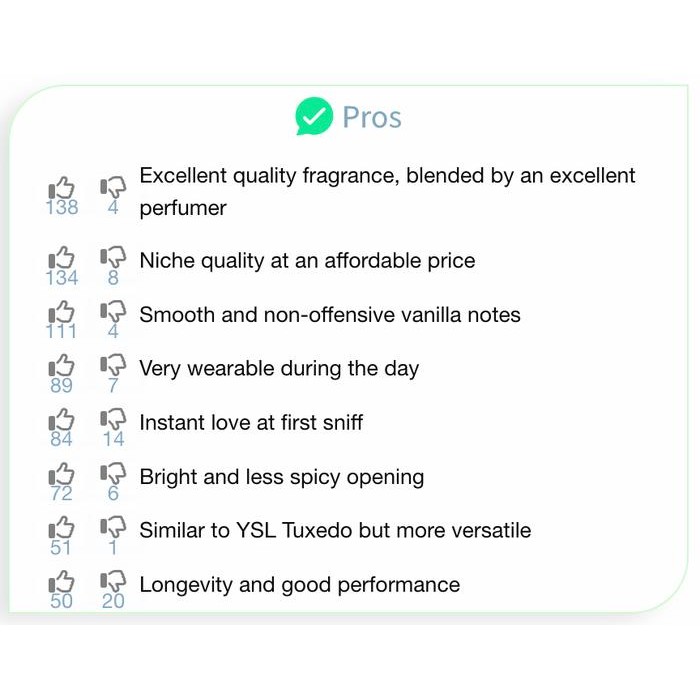The height and width of the screenshot is (700, 700).
Task: Upvote "Very wearable during the day"
Action: click(62, 367)
